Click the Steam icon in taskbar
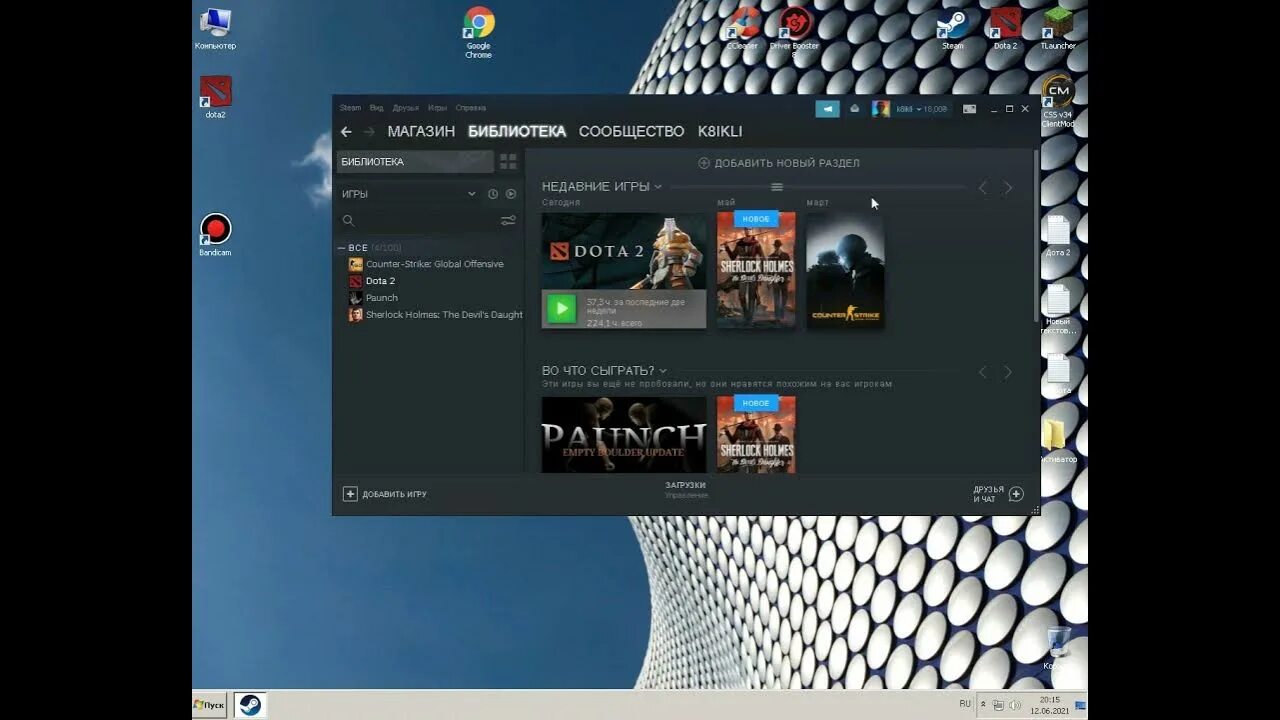1280x720 pixels. click(x=250, y=705)
